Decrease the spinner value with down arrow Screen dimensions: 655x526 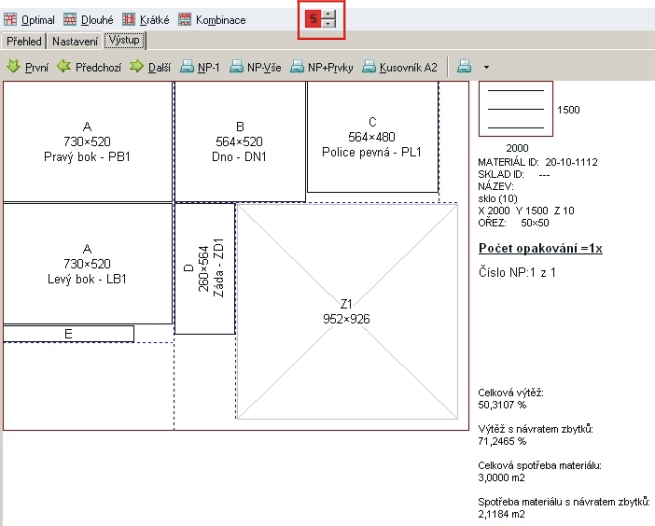coord(329,23)
